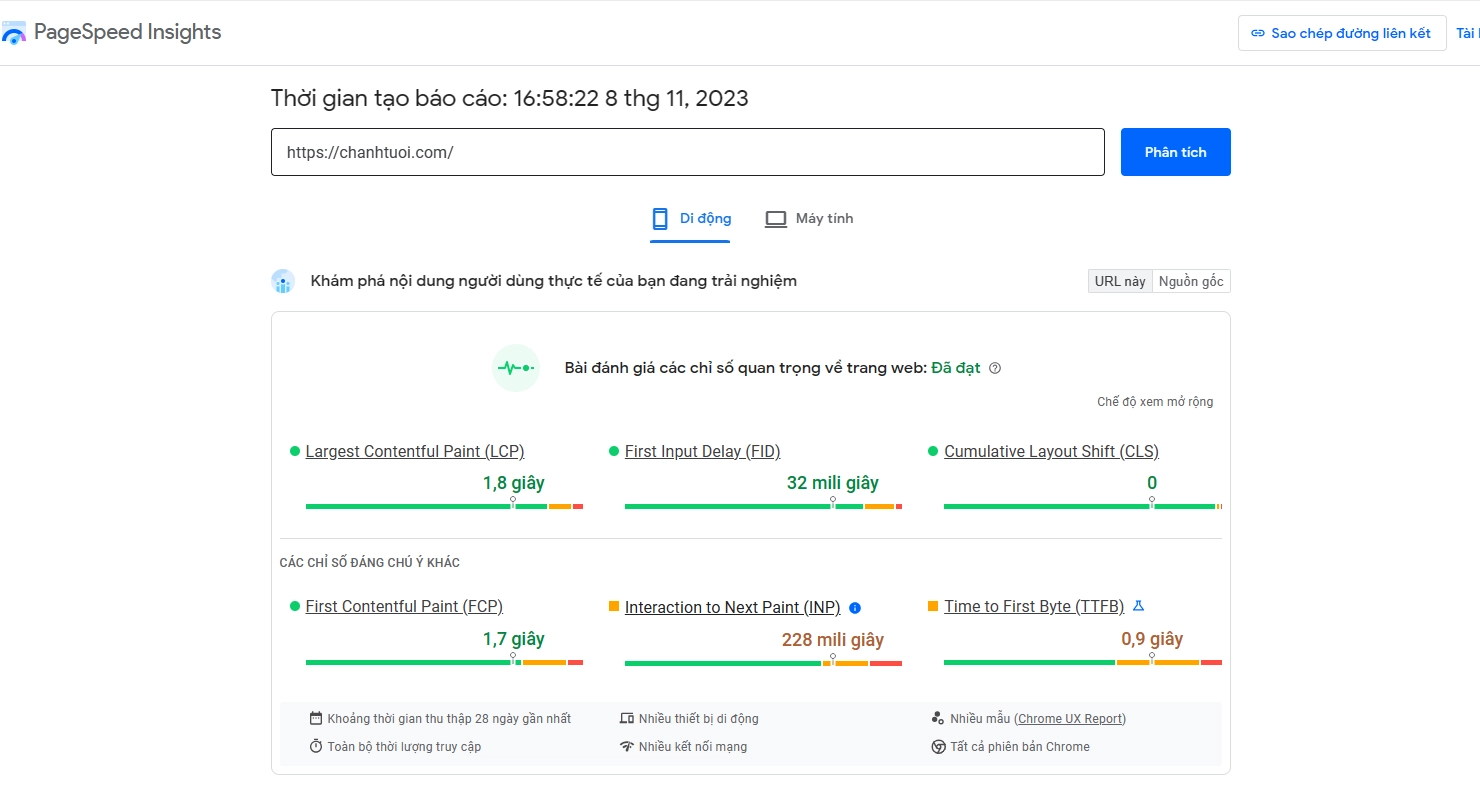Click the flask icon next to TTFB
This screenshot has width=1480, height=790.
pyautogui.click(x=1138, y=606)
